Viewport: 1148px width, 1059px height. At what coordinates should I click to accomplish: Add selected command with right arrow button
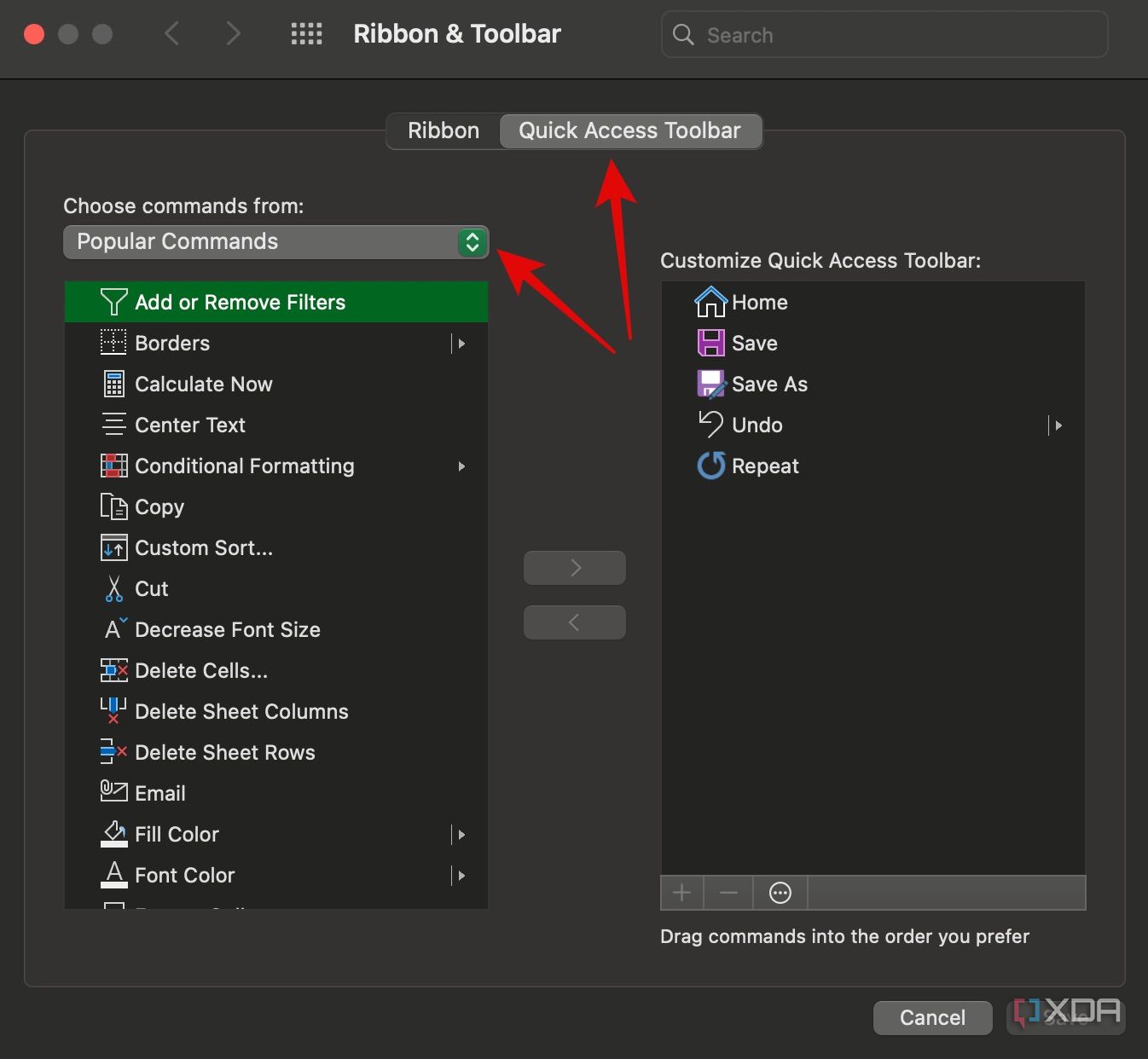(x=575, y=568)
